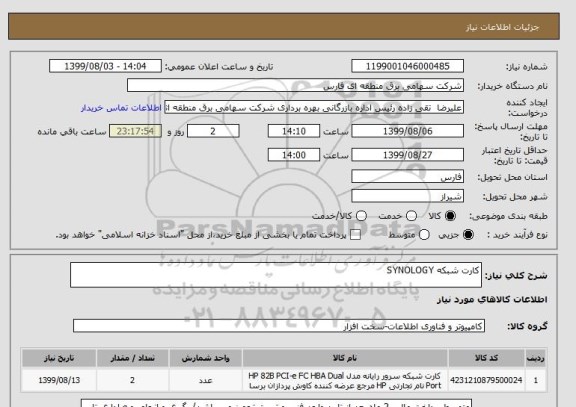Select the کالا radio button
The height and width of the screenshot is (407, 576).
coord(450,216)
